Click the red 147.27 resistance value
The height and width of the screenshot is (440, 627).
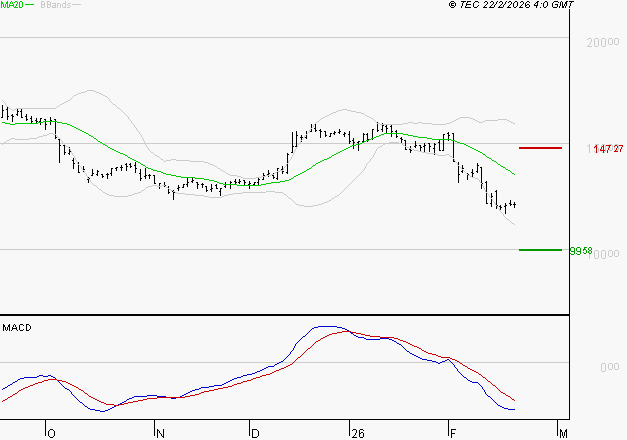[x=608, y=149]
